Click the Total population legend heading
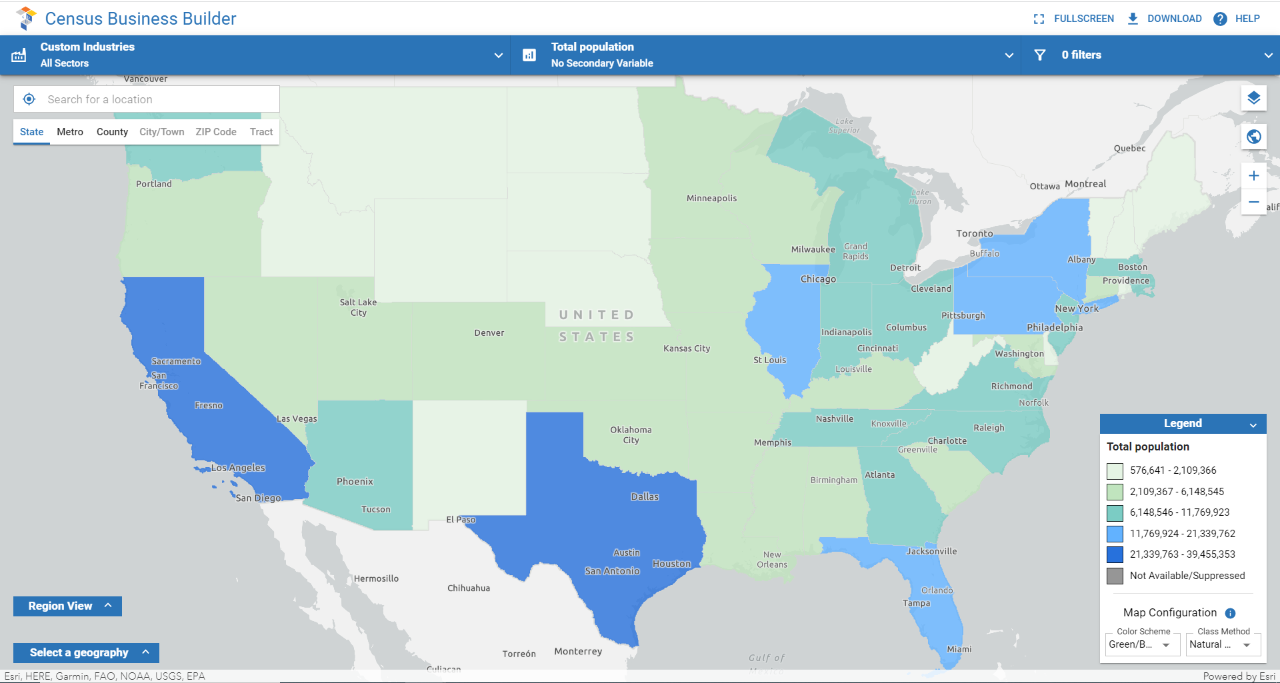The width and height of the screenshot is (1280, 683). coord(1148,447)
